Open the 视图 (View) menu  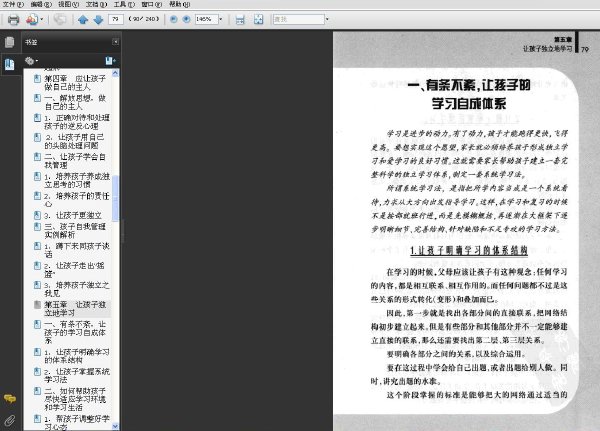click(x=68, y=4)
